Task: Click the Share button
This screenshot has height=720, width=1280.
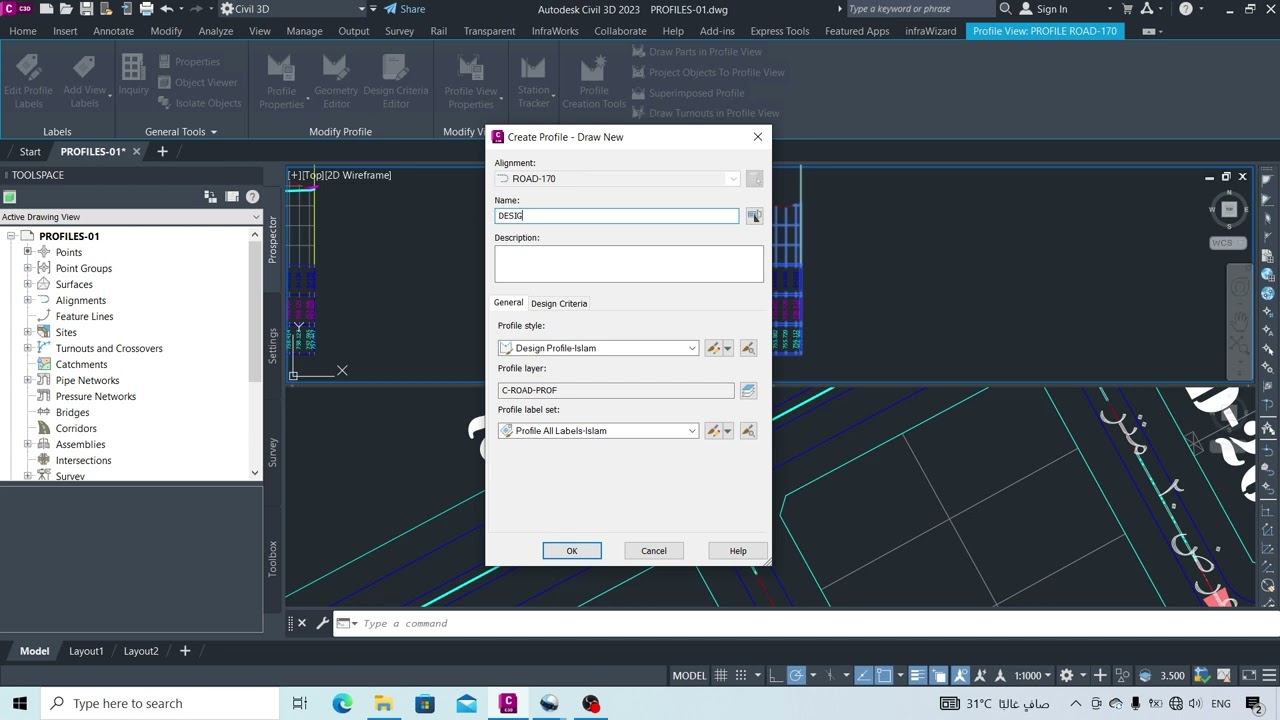Action: 405,9
